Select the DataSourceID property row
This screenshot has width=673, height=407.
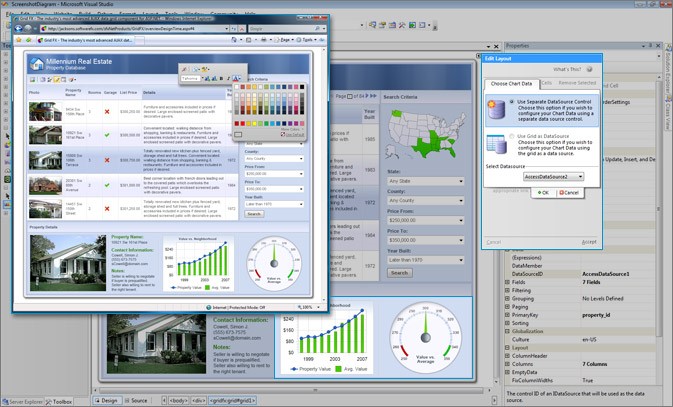(x=580, y=274)
